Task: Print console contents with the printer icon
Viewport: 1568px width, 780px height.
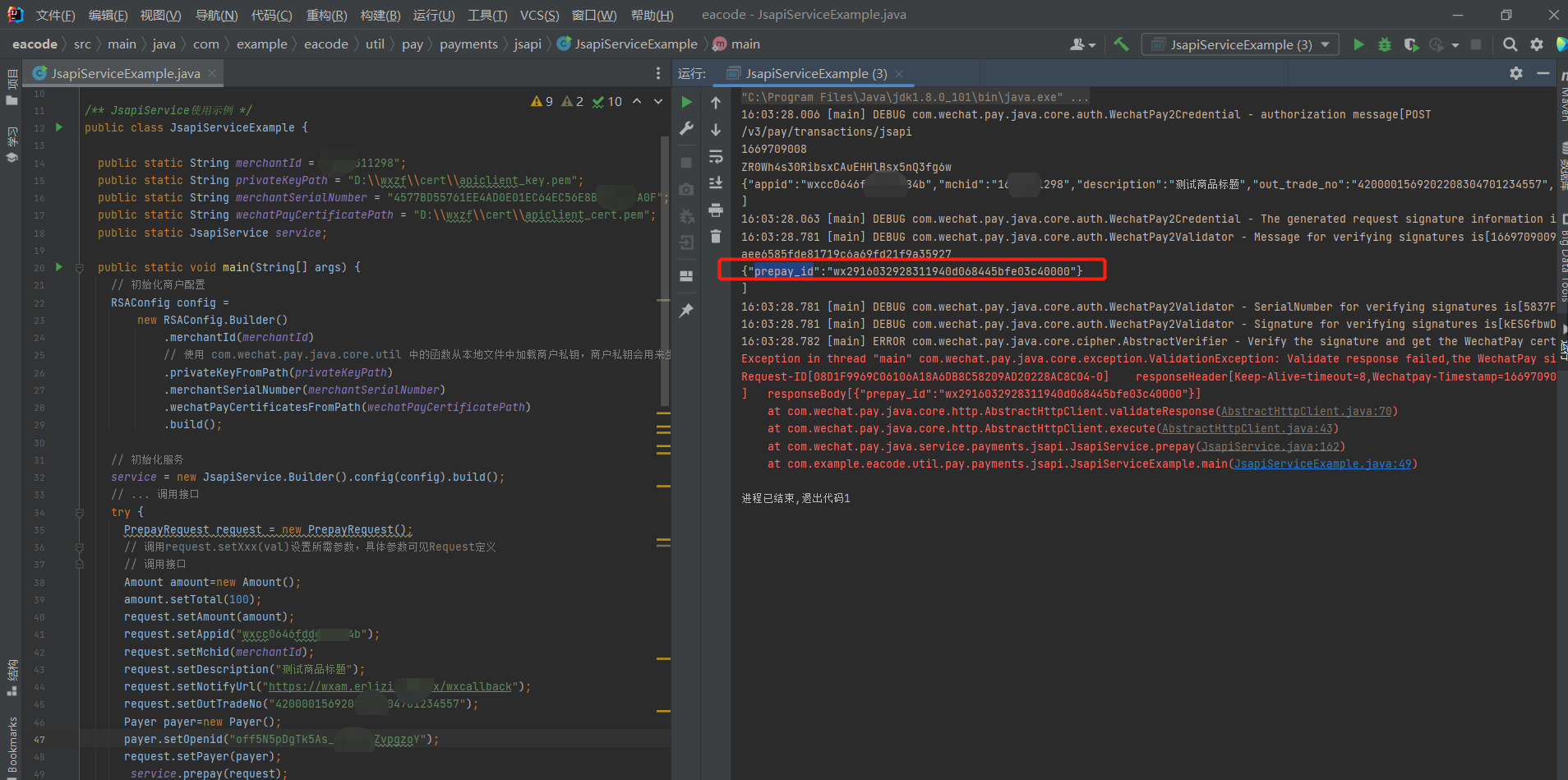Action: [716, 211]
